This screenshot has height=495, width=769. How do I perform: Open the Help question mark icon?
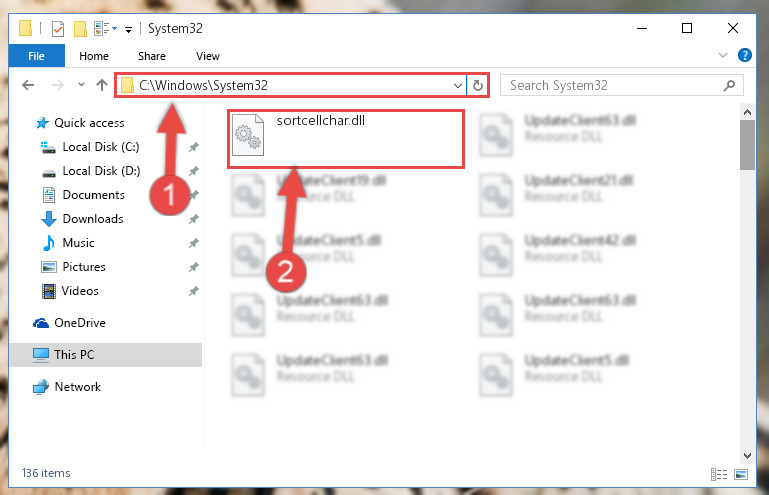(744, 55)
